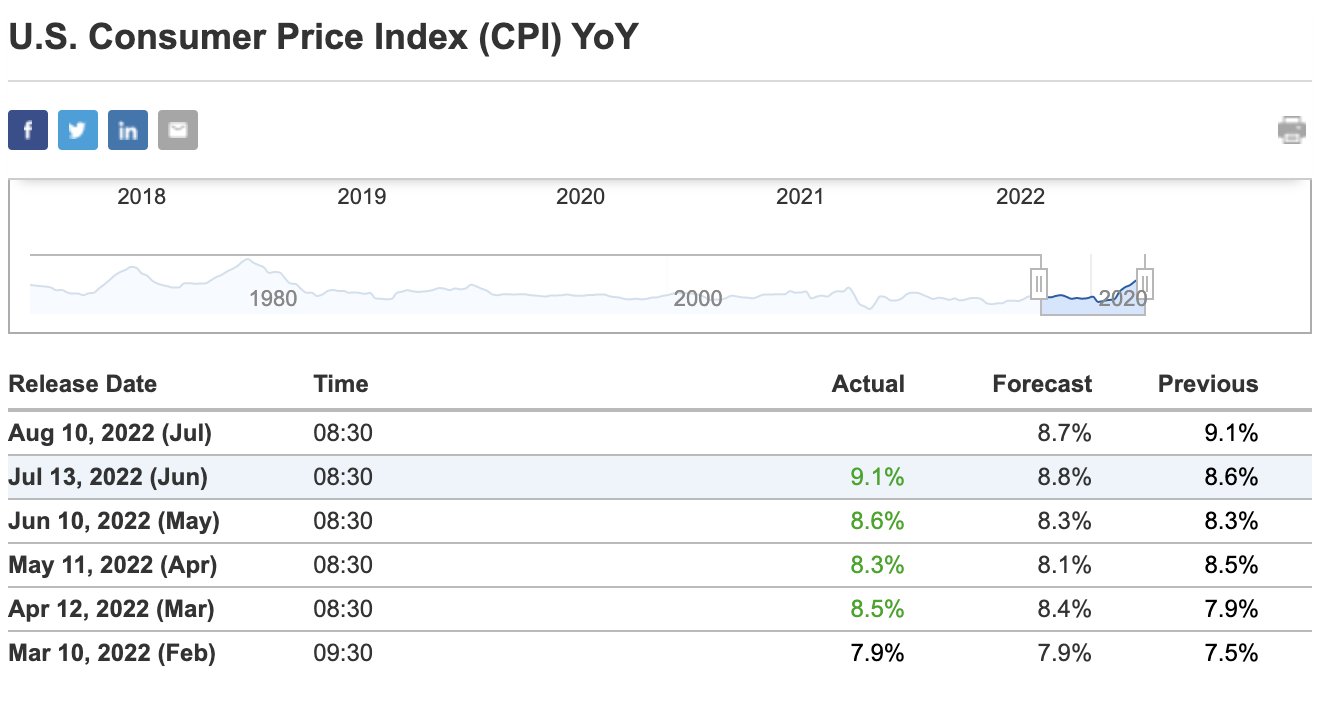
Task: Click the 2022 year axis label
Action: click(1020, 196)
